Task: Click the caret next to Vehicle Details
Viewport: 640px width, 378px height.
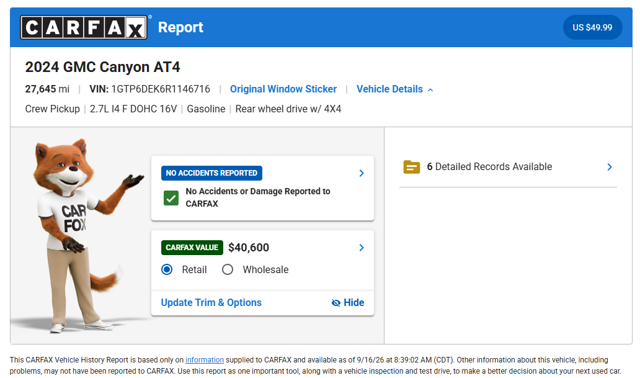Action: (430, 90)
